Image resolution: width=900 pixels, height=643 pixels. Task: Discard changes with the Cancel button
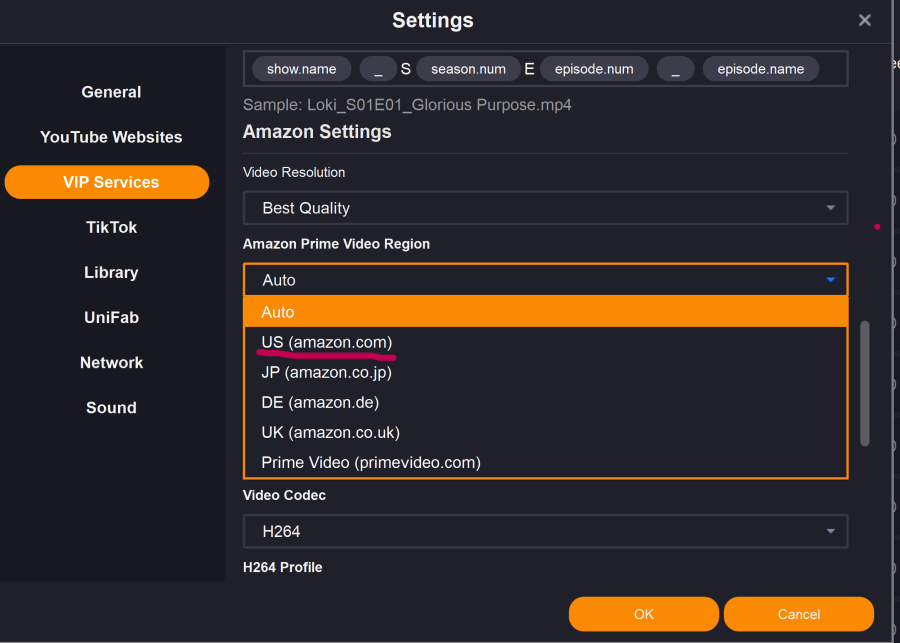798,614
